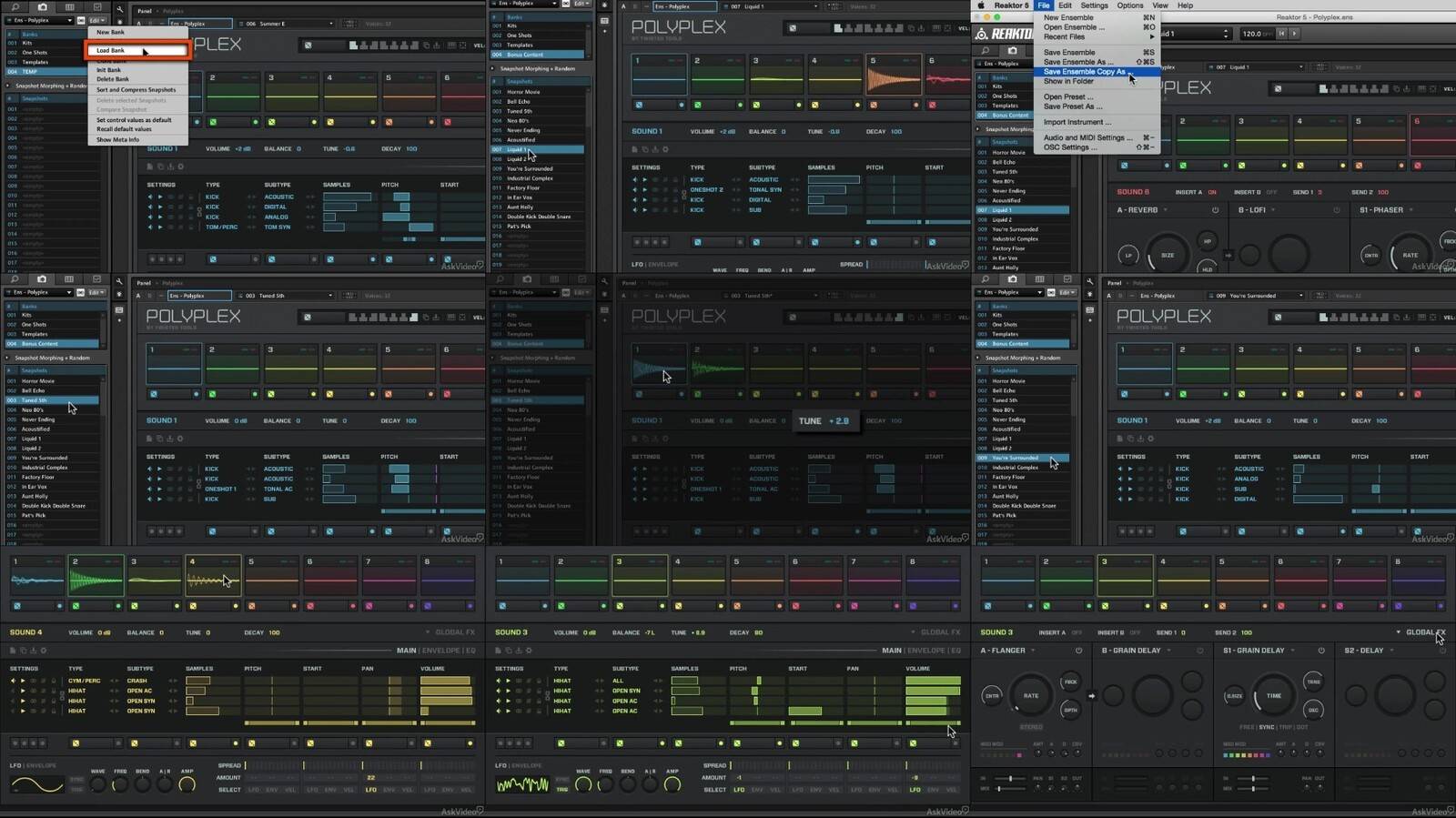
Task: Open 006 Summer E snapshot dropdown
Action: pyautogui.click(x=287, y=24)
